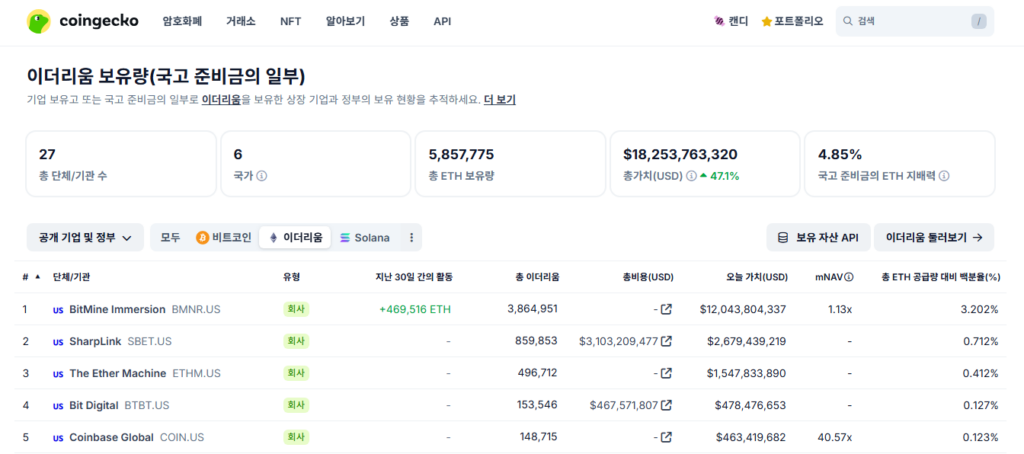Screen dimensions: 1024x454
Task: Sort by the # column arrow
Action: click(x=37, y=276)
